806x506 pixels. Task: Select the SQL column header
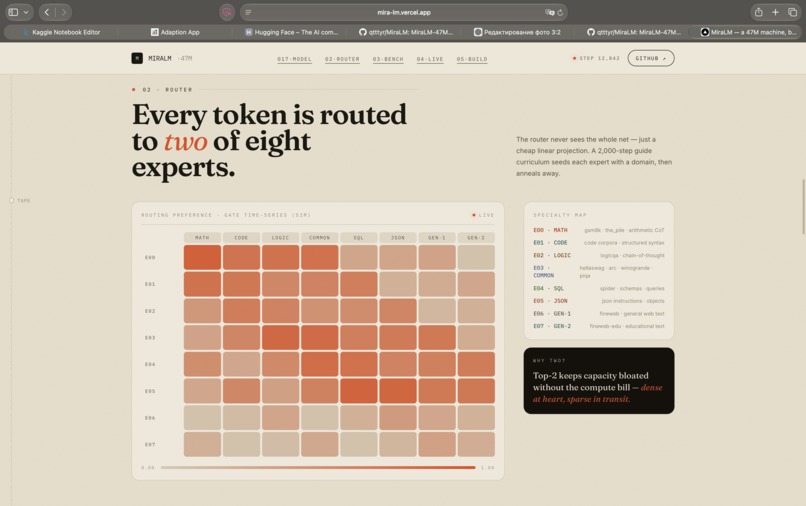[x=359, y=238]
